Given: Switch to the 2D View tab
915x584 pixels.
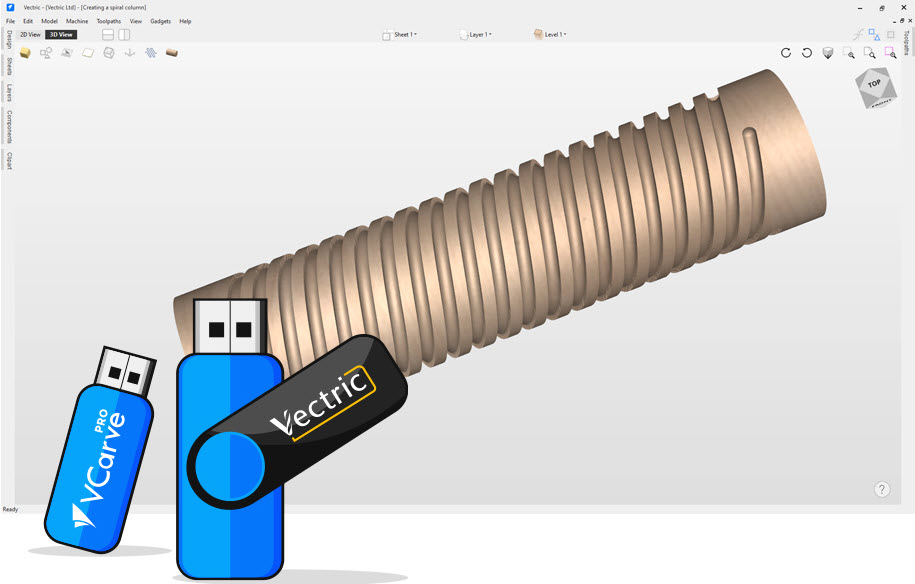Looking at the screenshot, I should pos(30,34).
